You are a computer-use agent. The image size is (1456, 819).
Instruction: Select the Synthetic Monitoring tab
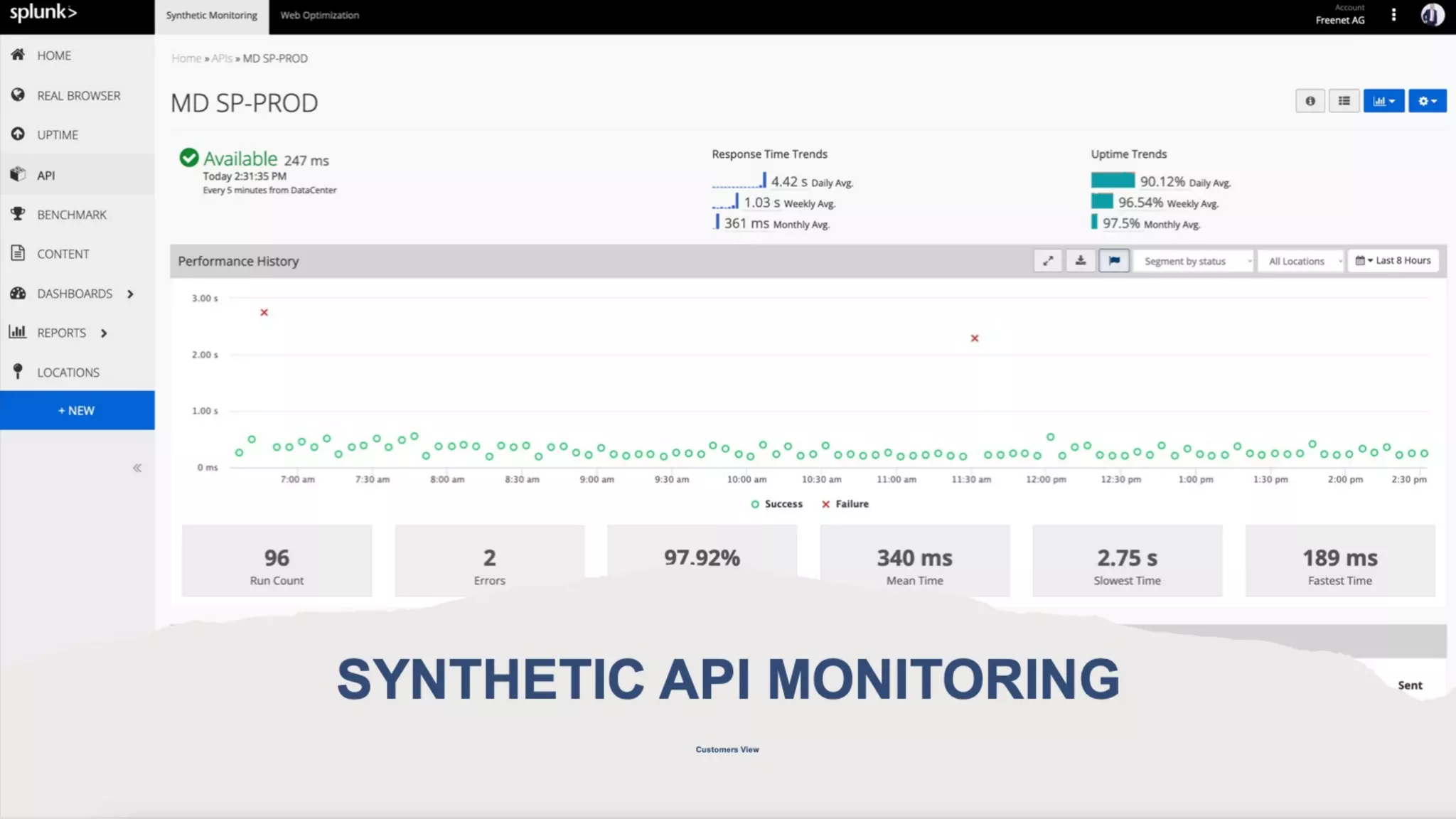point(211,16)
